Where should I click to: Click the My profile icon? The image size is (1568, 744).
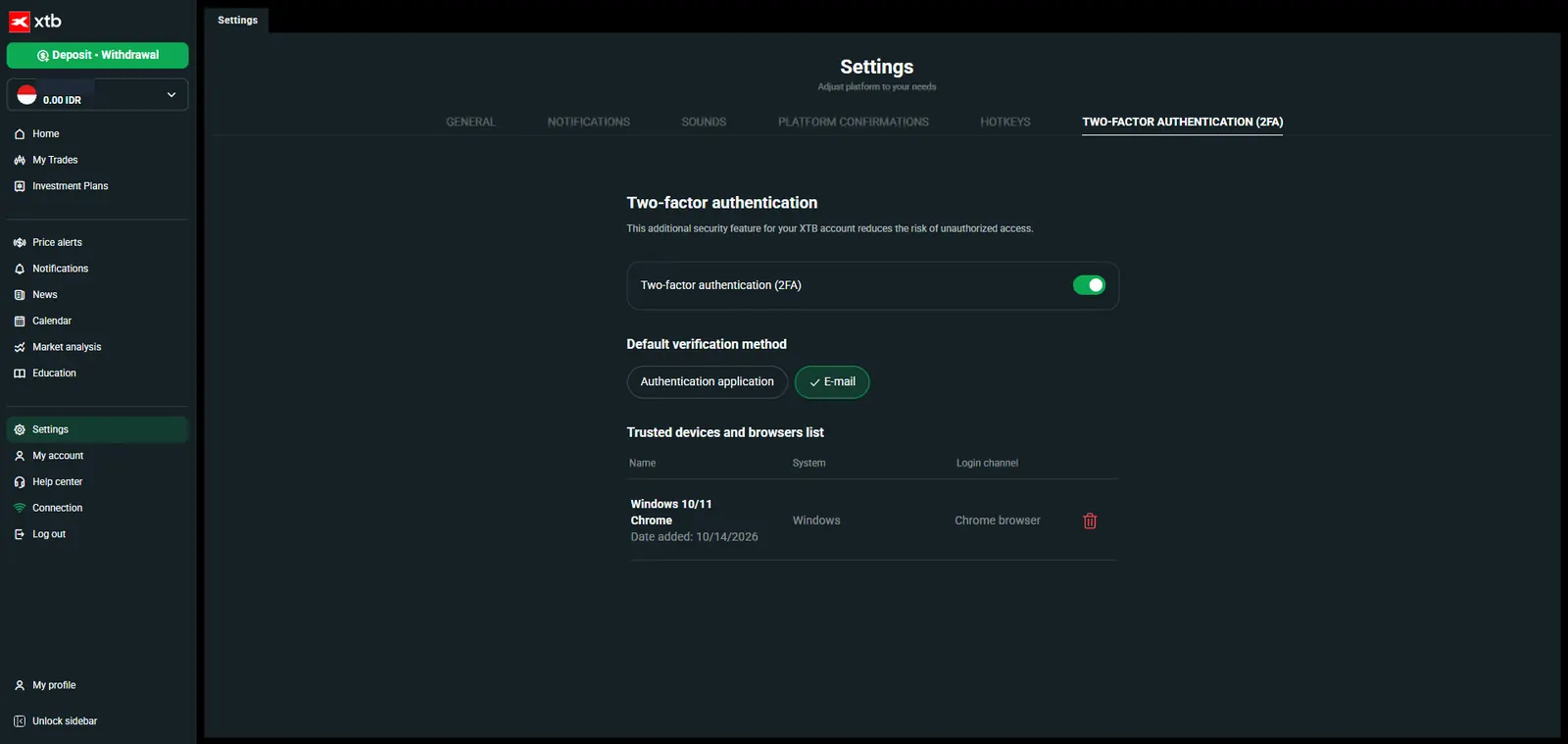(x=20, y=685)
